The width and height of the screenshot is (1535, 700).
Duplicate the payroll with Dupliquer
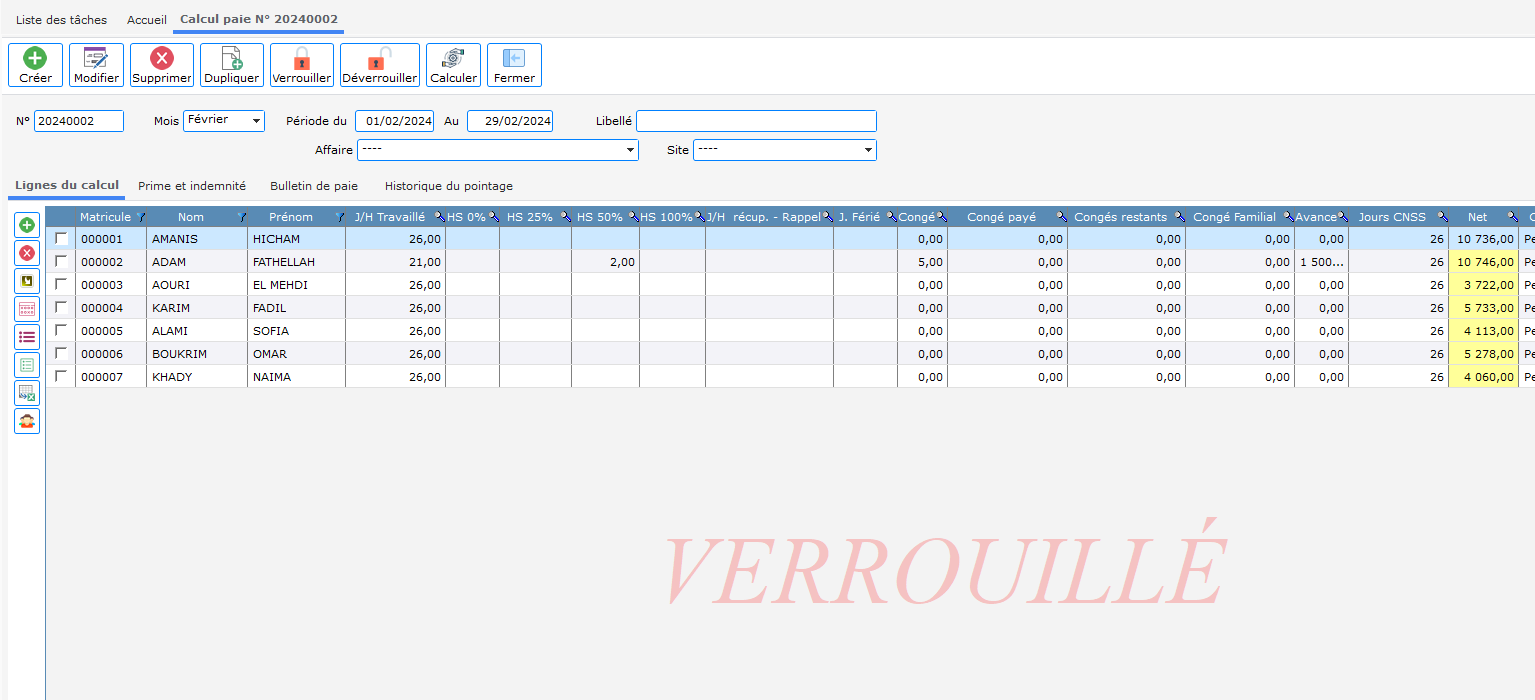coord(231,65)
